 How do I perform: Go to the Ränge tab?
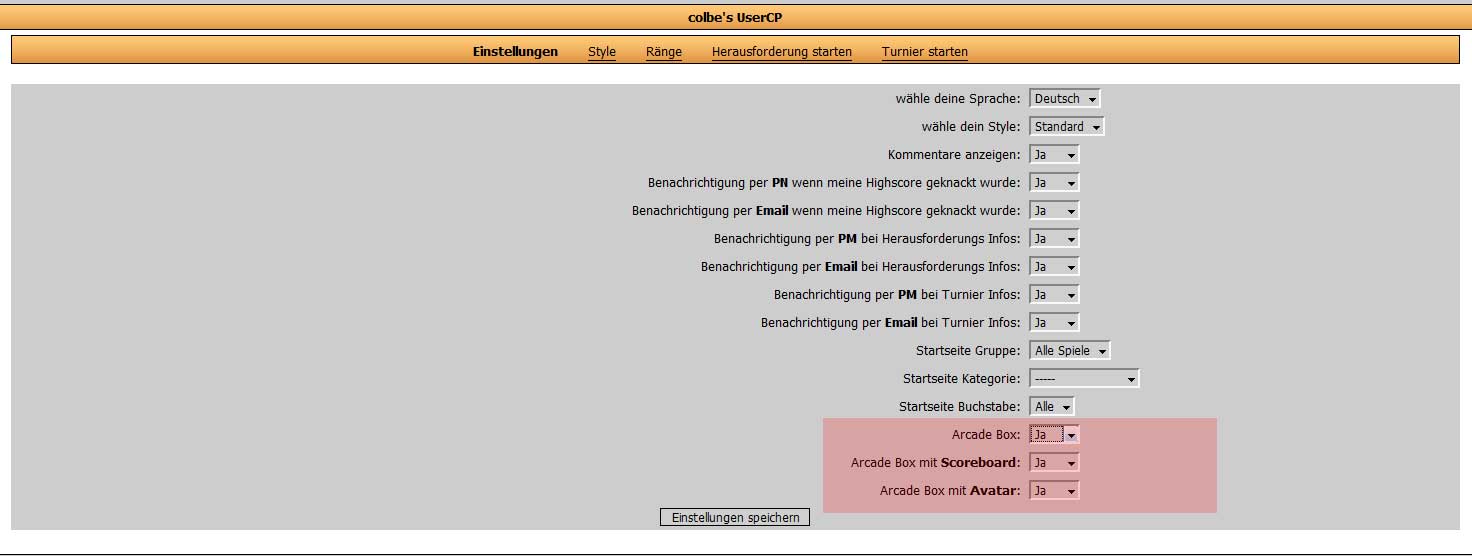[664, 52]
